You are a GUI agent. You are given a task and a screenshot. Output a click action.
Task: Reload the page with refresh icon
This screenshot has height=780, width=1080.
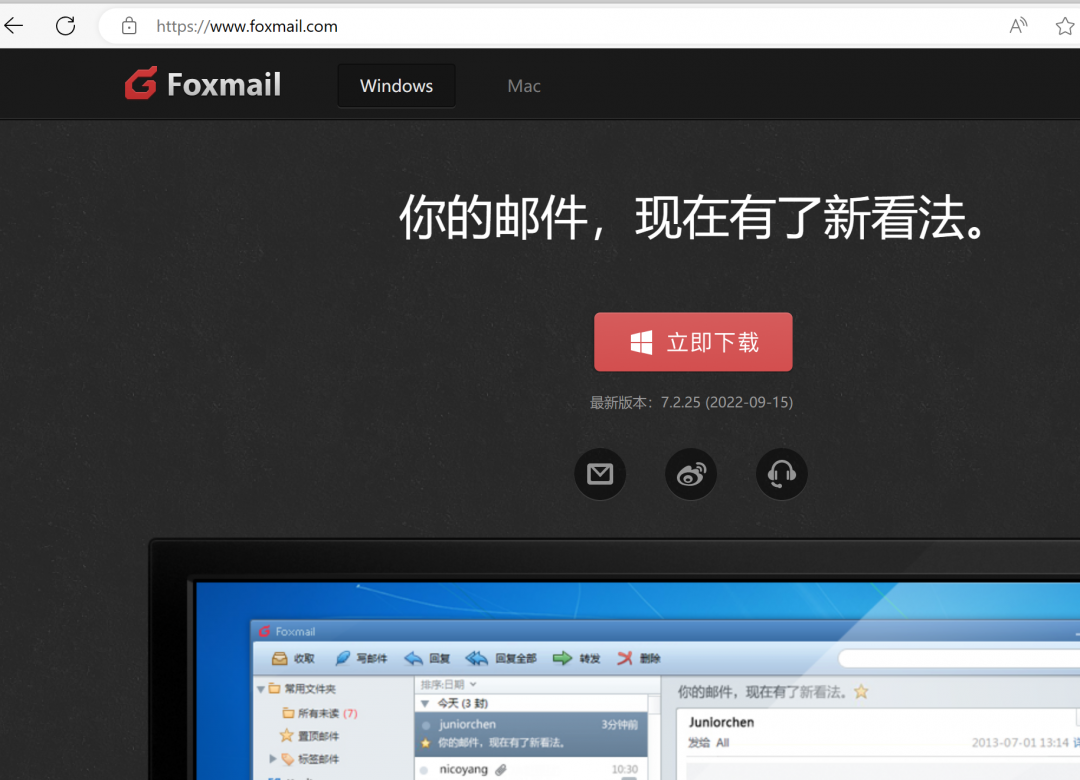tap(65, 26)
